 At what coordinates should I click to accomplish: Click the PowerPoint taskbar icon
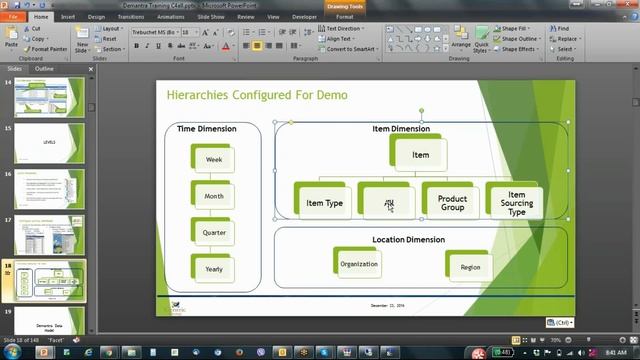coord(44,352)
